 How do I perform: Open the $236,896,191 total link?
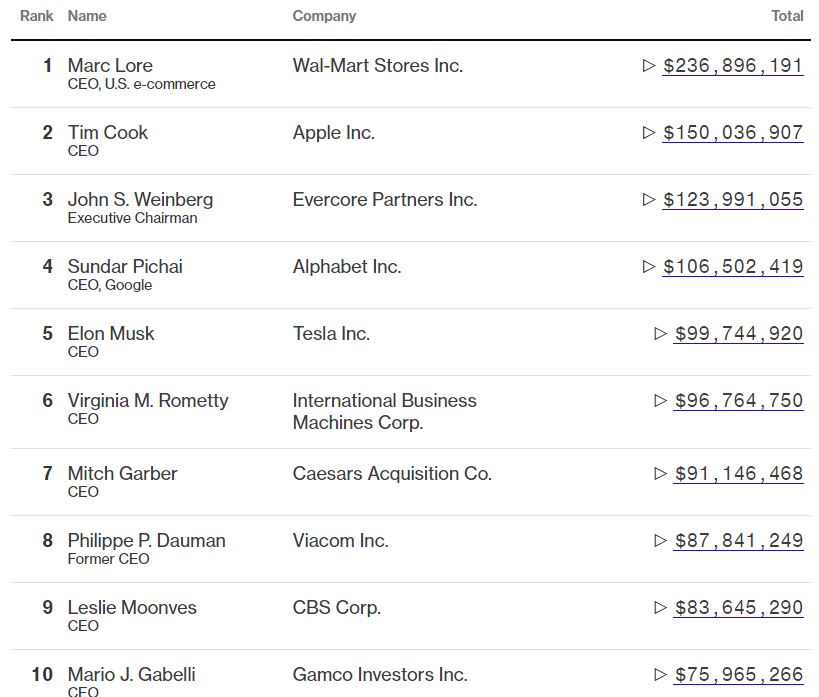click(733, 66)
